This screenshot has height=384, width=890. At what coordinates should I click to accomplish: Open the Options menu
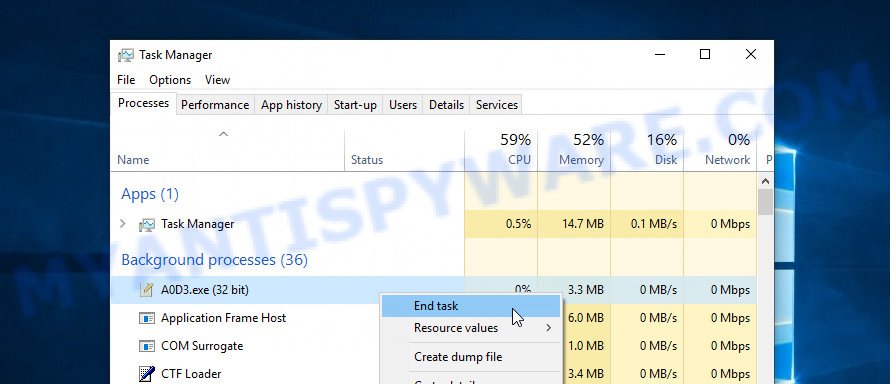click(x=170, y=80)
